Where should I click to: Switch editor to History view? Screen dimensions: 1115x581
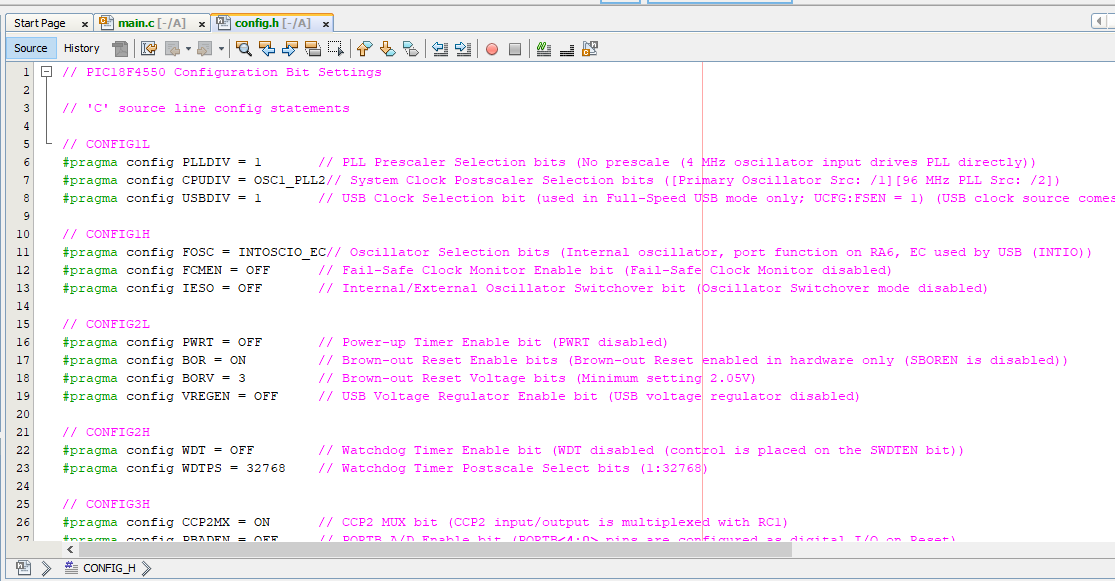(x=82, y=48)
